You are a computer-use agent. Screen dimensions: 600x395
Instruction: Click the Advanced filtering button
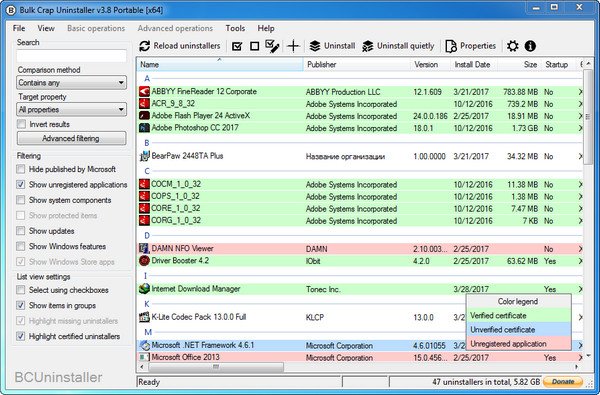coord(72,138)
